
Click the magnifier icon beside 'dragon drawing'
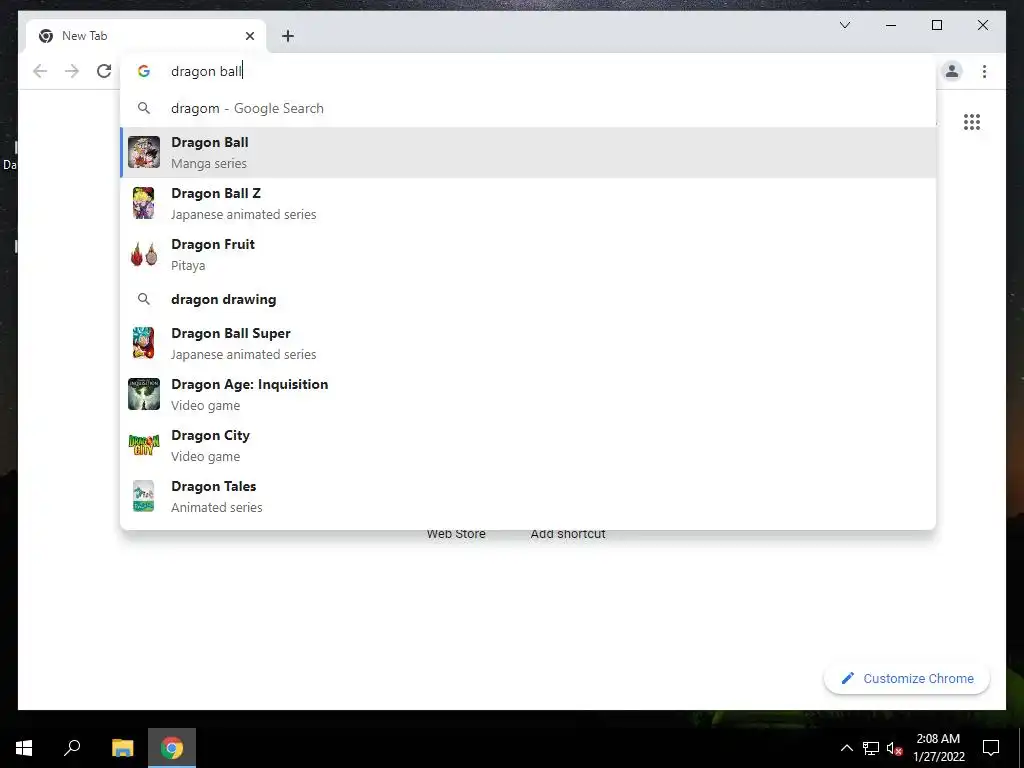pos(144,299)
